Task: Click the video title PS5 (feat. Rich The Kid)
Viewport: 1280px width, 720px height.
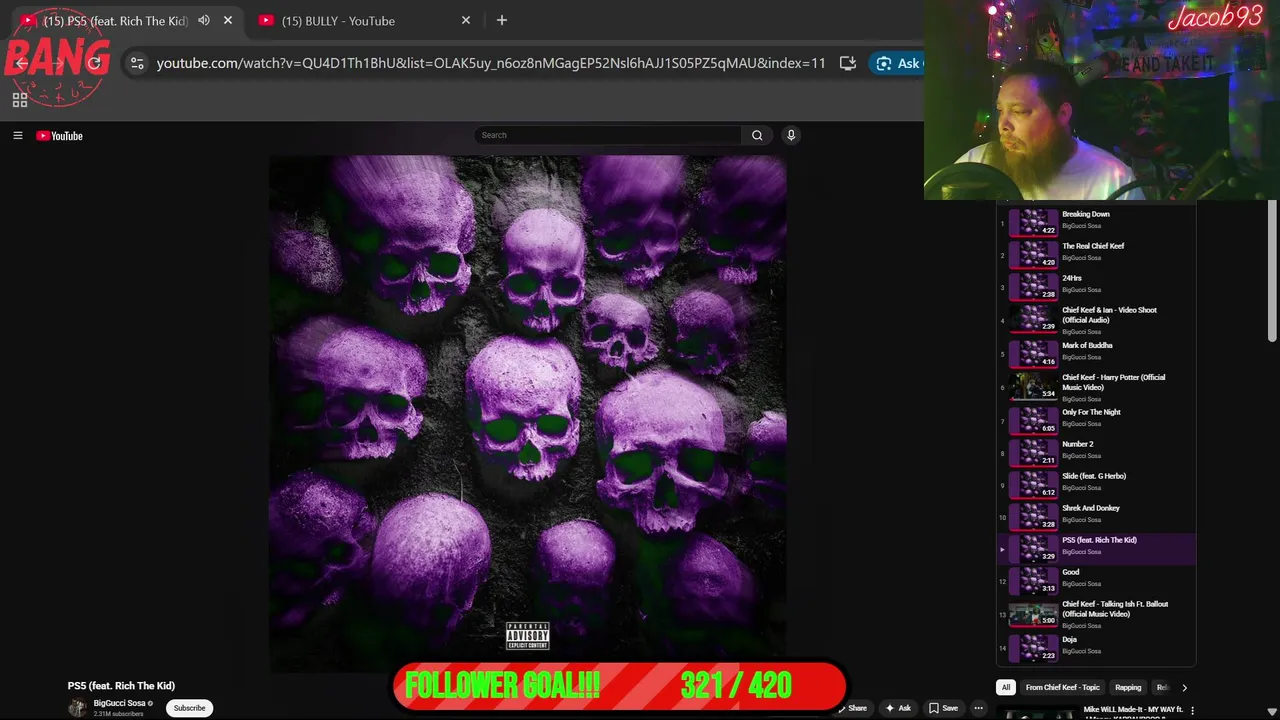Action: 121,686
